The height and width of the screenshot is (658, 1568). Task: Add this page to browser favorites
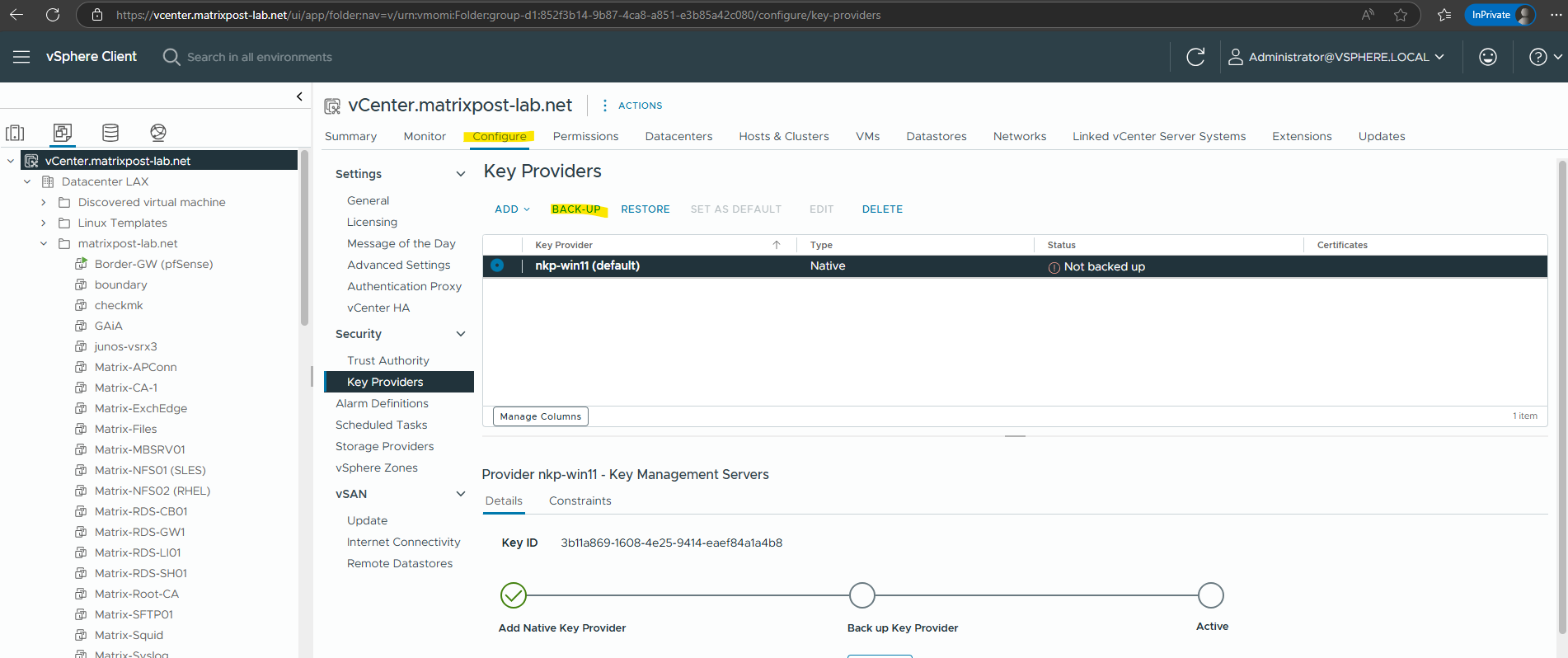pyautogui.click(x=1401, y=15)
